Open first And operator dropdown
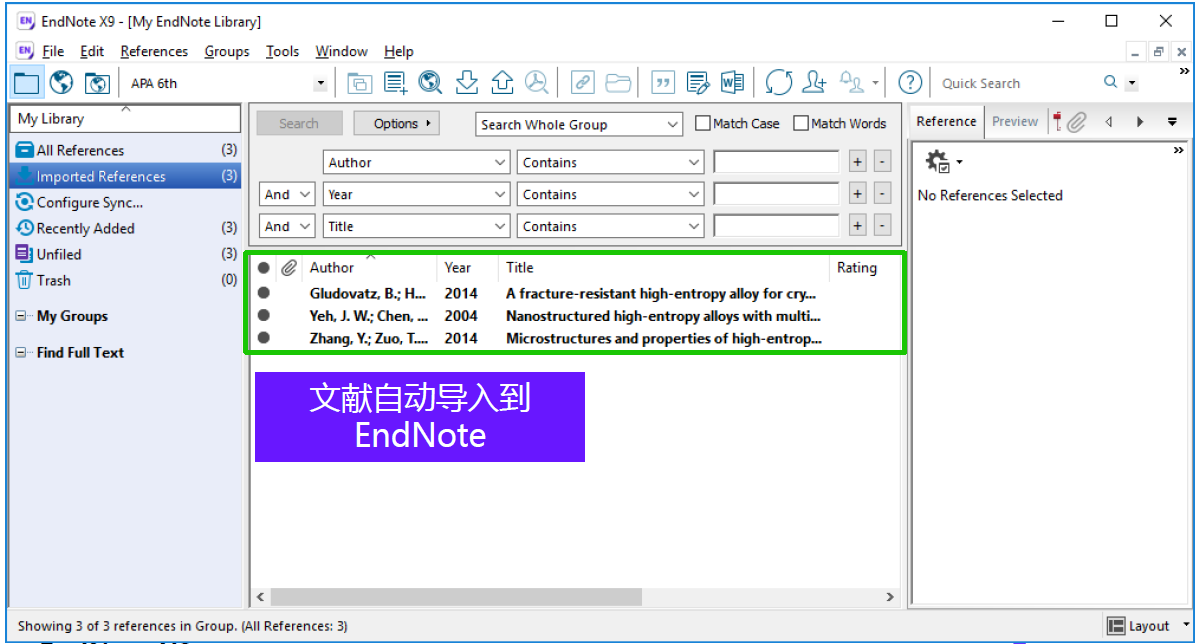The width and height of the screenshot is (1199, 644). (x=287, y=194)
